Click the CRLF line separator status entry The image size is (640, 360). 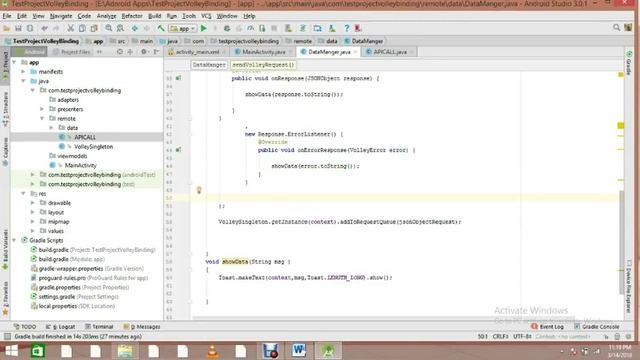(500, 336)
